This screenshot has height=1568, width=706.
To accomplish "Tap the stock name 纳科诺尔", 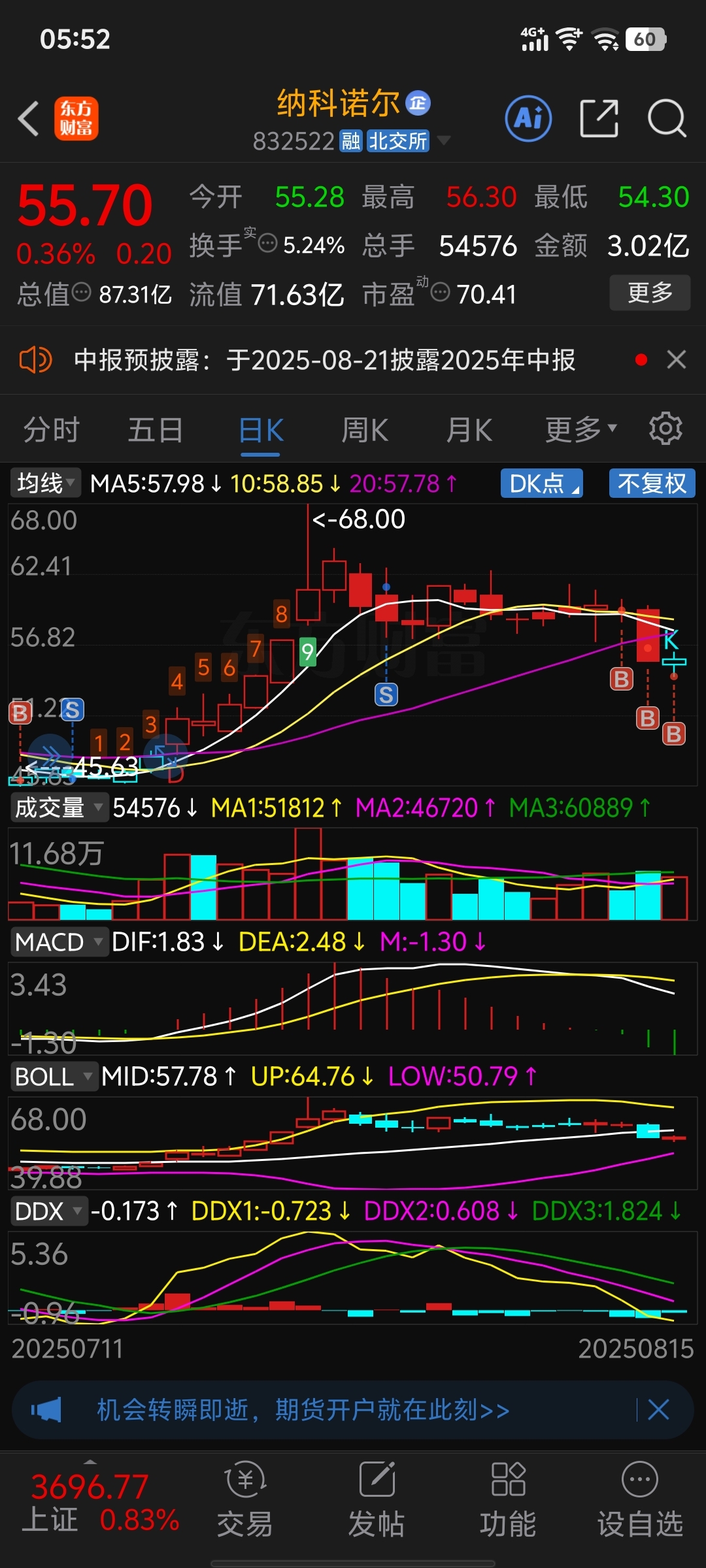I will coord(339,103).
